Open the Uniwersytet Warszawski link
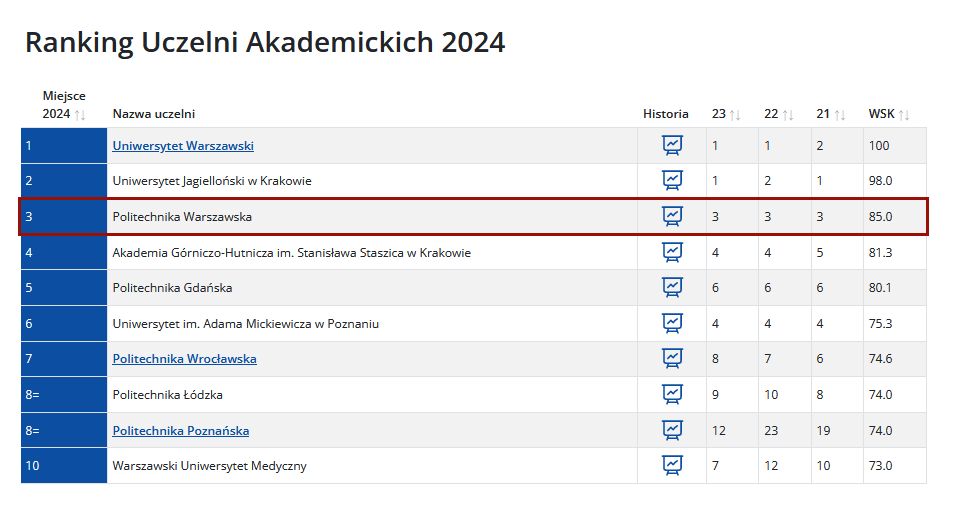The width and height of the screenshot is (953, 518). pos(183,146)
